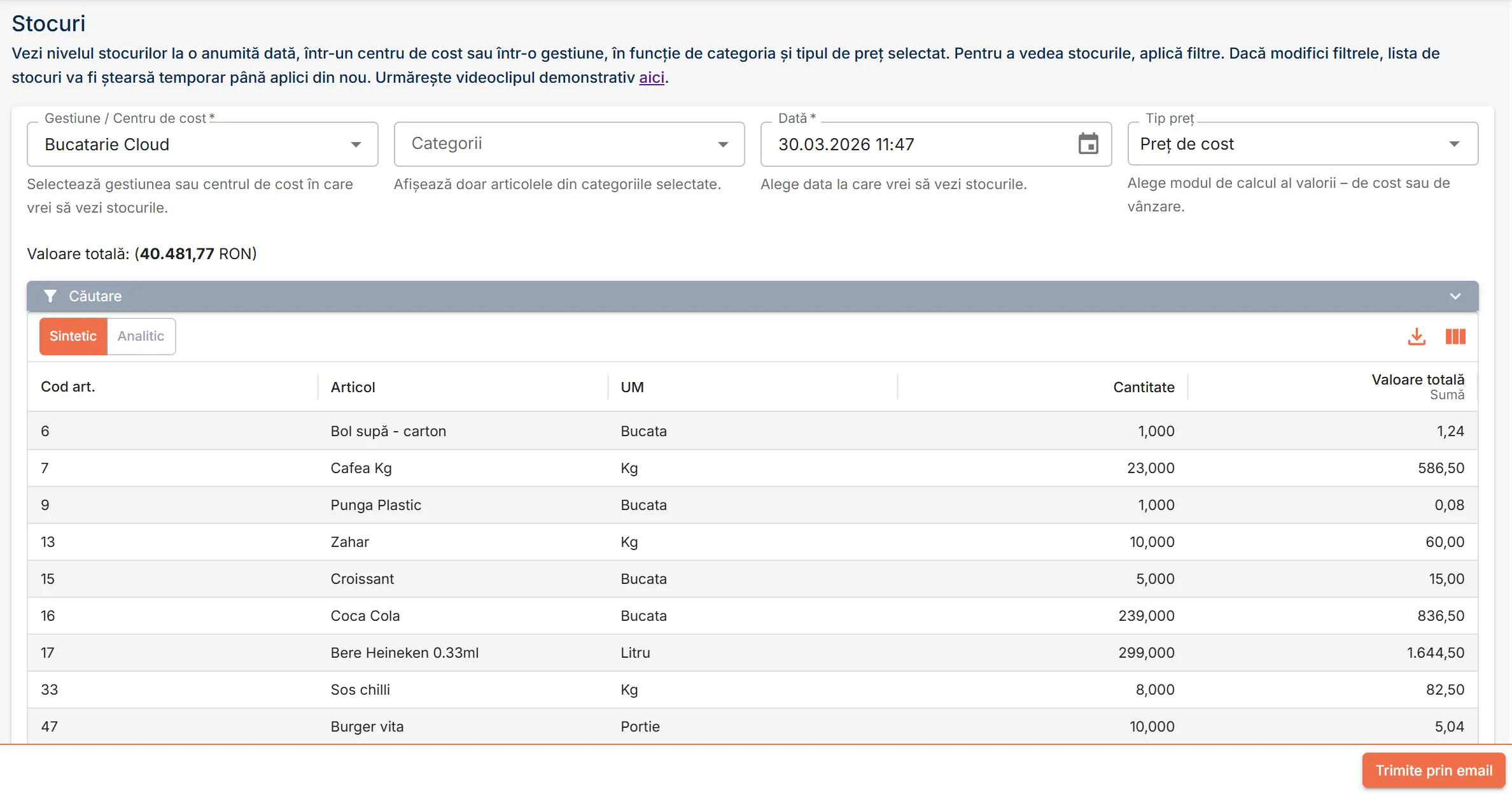
Task: Click the value 1.644,50 for Bere Heineken
Action: [x=1436, y=653]
